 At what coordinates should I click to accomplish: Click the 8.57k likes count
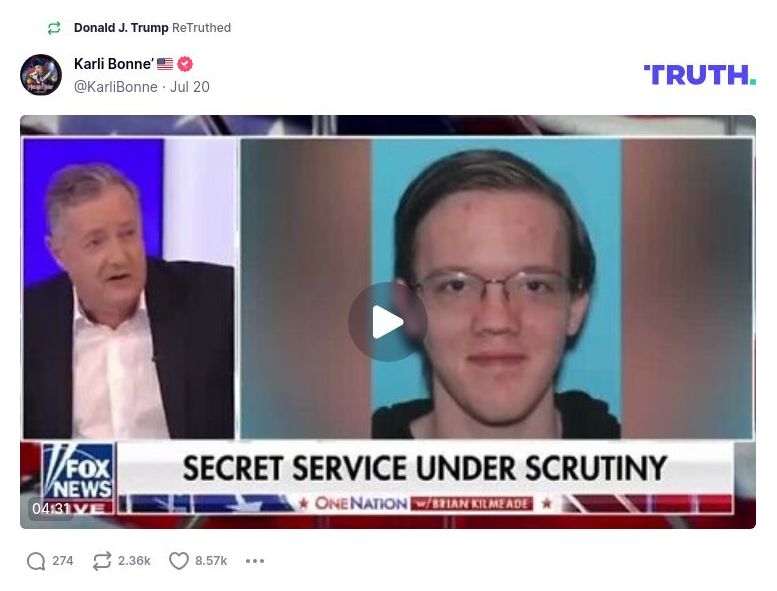pyautogui.click(x=211, y=561)
